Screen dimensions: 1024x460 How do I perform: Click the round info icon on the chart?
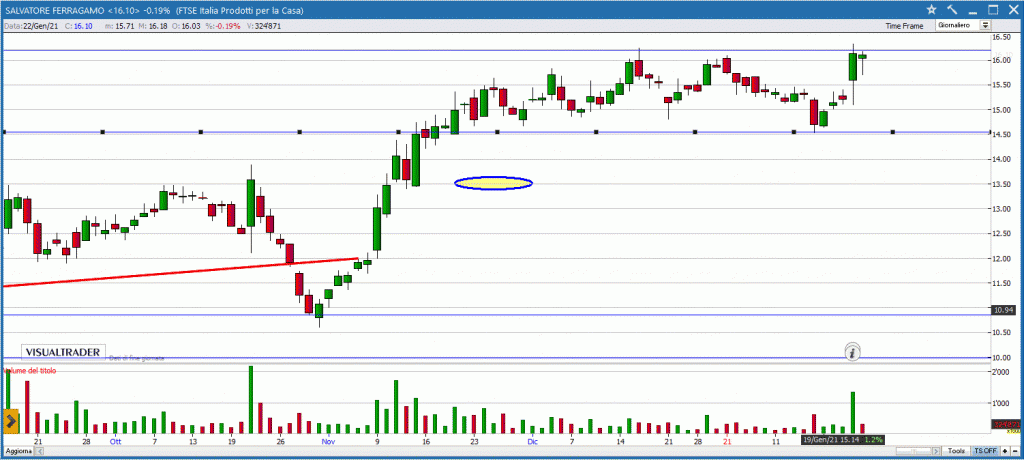pyautogui.click(x=852, y=352)
